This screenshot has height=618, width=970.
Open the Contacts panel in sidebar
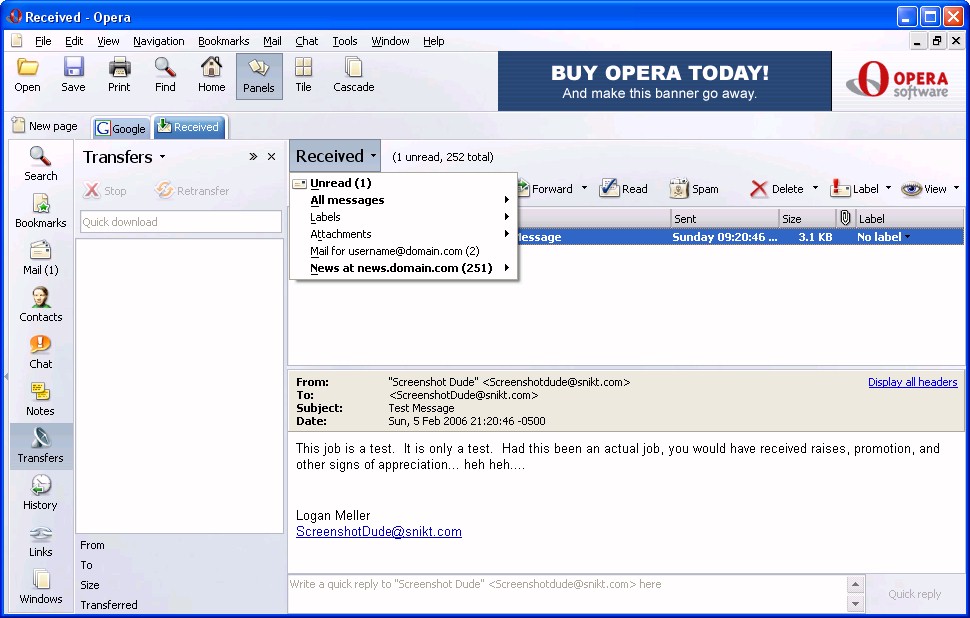click(x=41, y=305)
